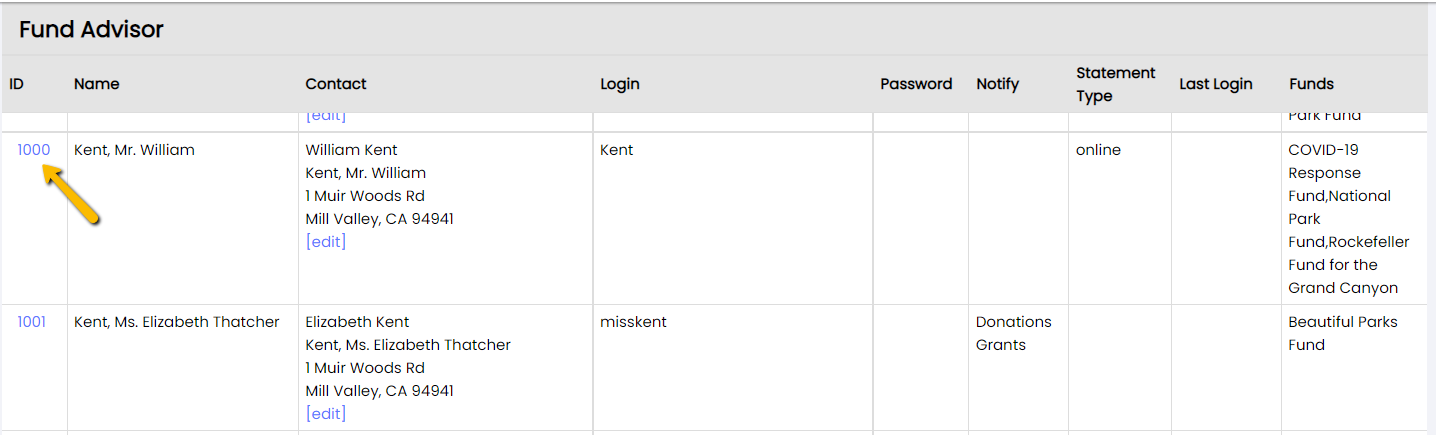Screen dimensions: 1436x435
Task: Click the Fund Advisor heading
Action: (x=91, y=30)
